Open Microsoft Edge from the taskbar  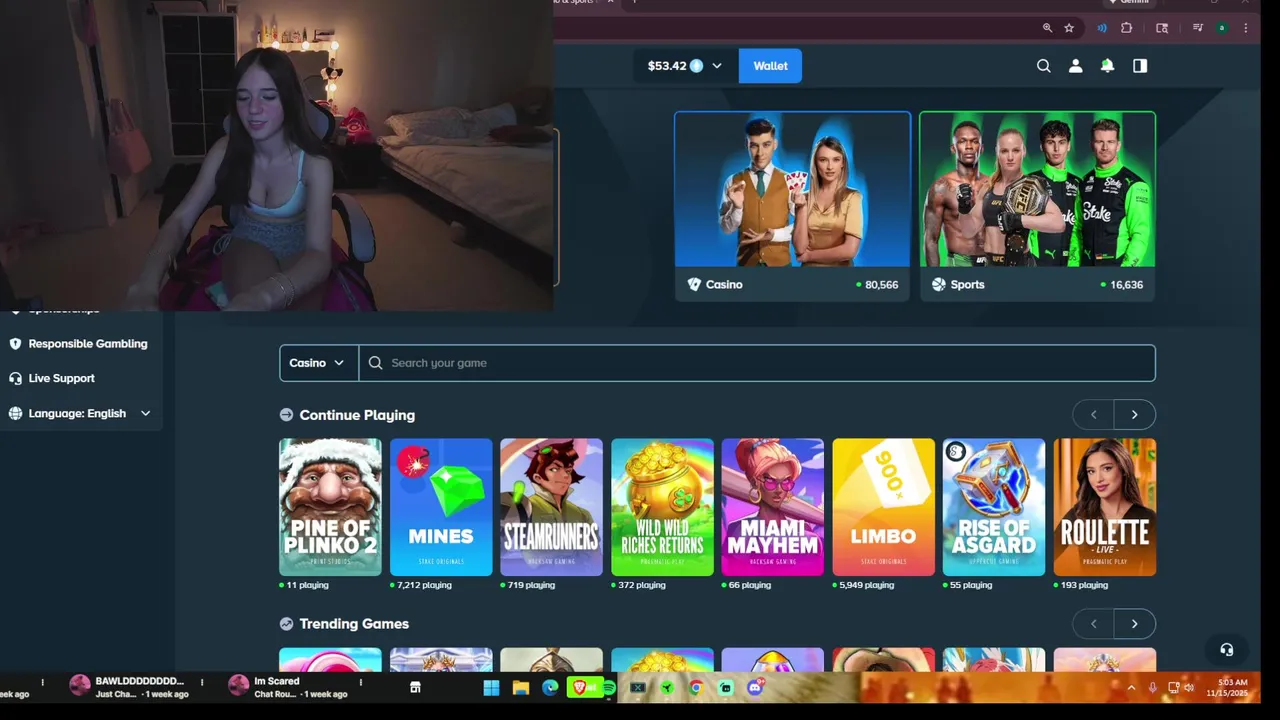point(550,688)
